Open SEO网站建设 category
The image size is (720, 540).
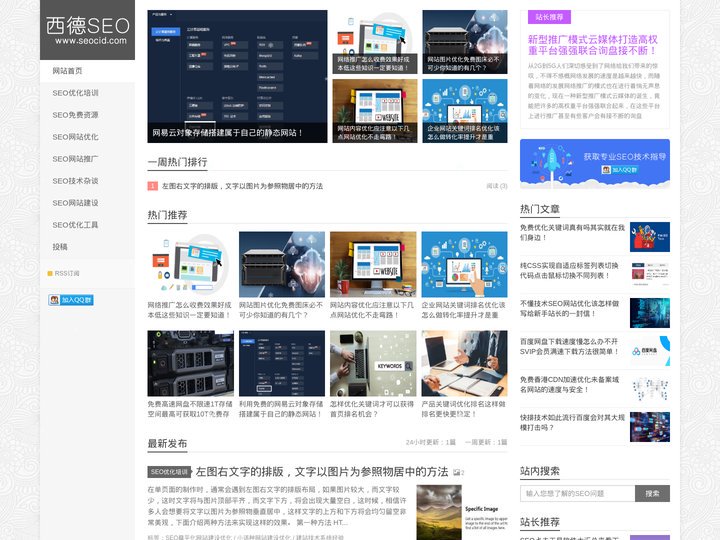75,203
